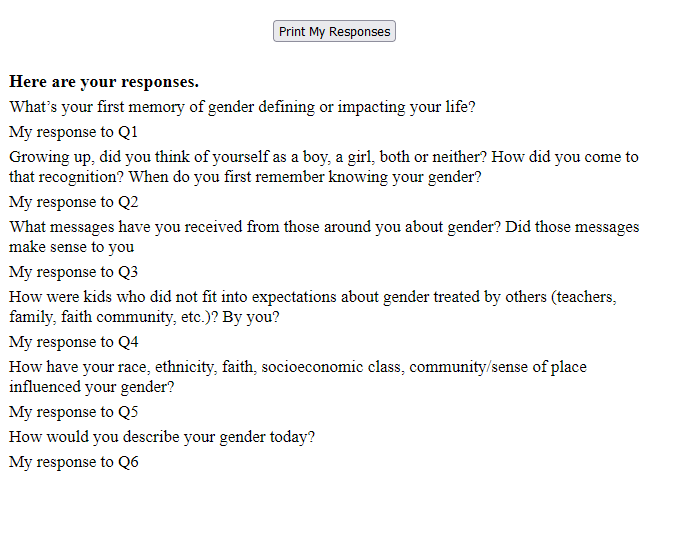Click the text 'By you?'
The height and width of the screenshot is (536, 689).
[x=250, y=317]
